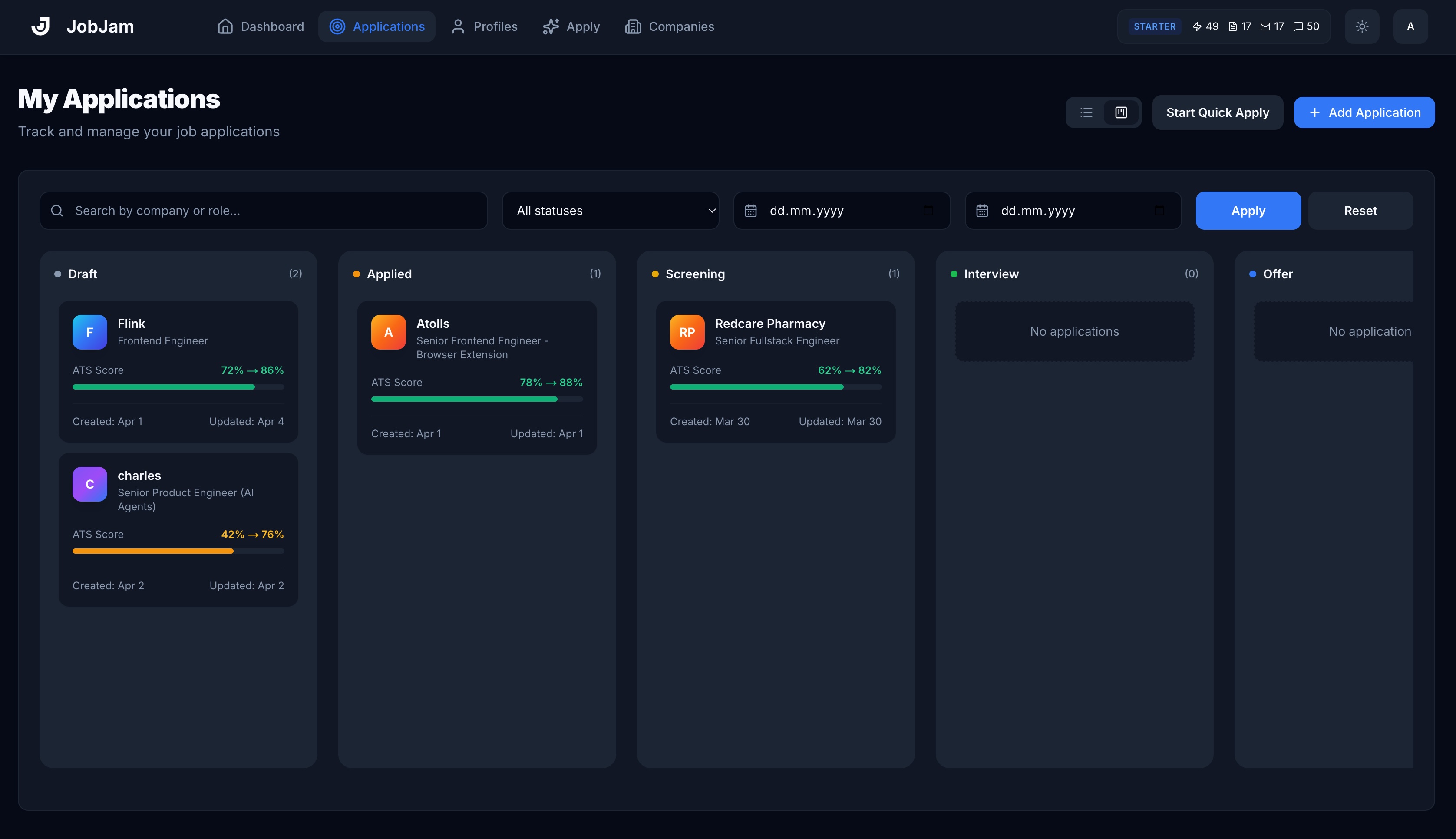Image resolution: width=1456 pixels, height=839 pixels.
Task: Open the All statuses dropdown
Action: pyautogui.click(x=610, y=210)
